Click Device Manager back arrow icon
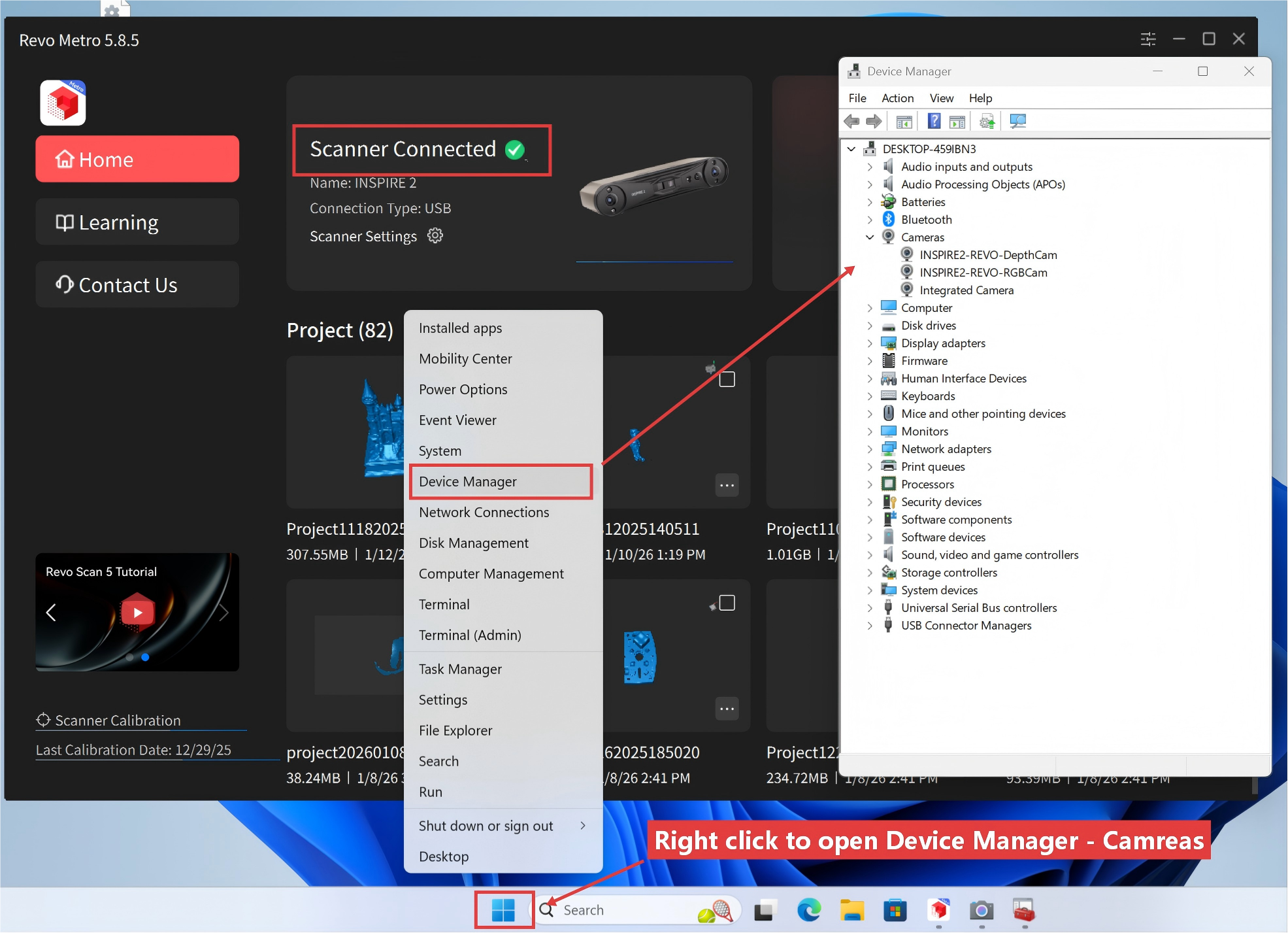1288x933 pixels. (x=851, y=121)
